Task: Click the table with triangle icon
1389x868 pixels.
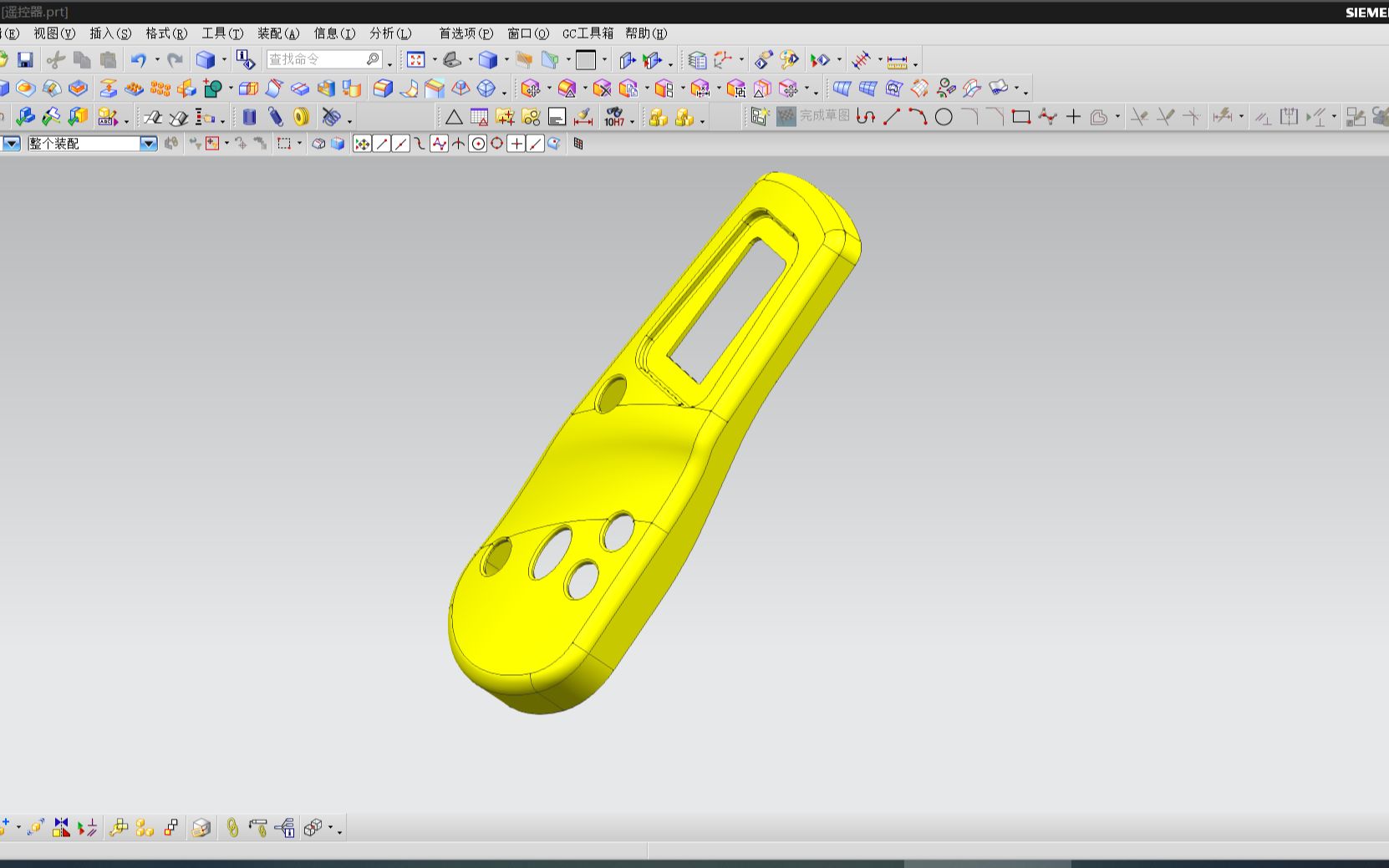Action: pyautogui.click(x=480, y=117)
